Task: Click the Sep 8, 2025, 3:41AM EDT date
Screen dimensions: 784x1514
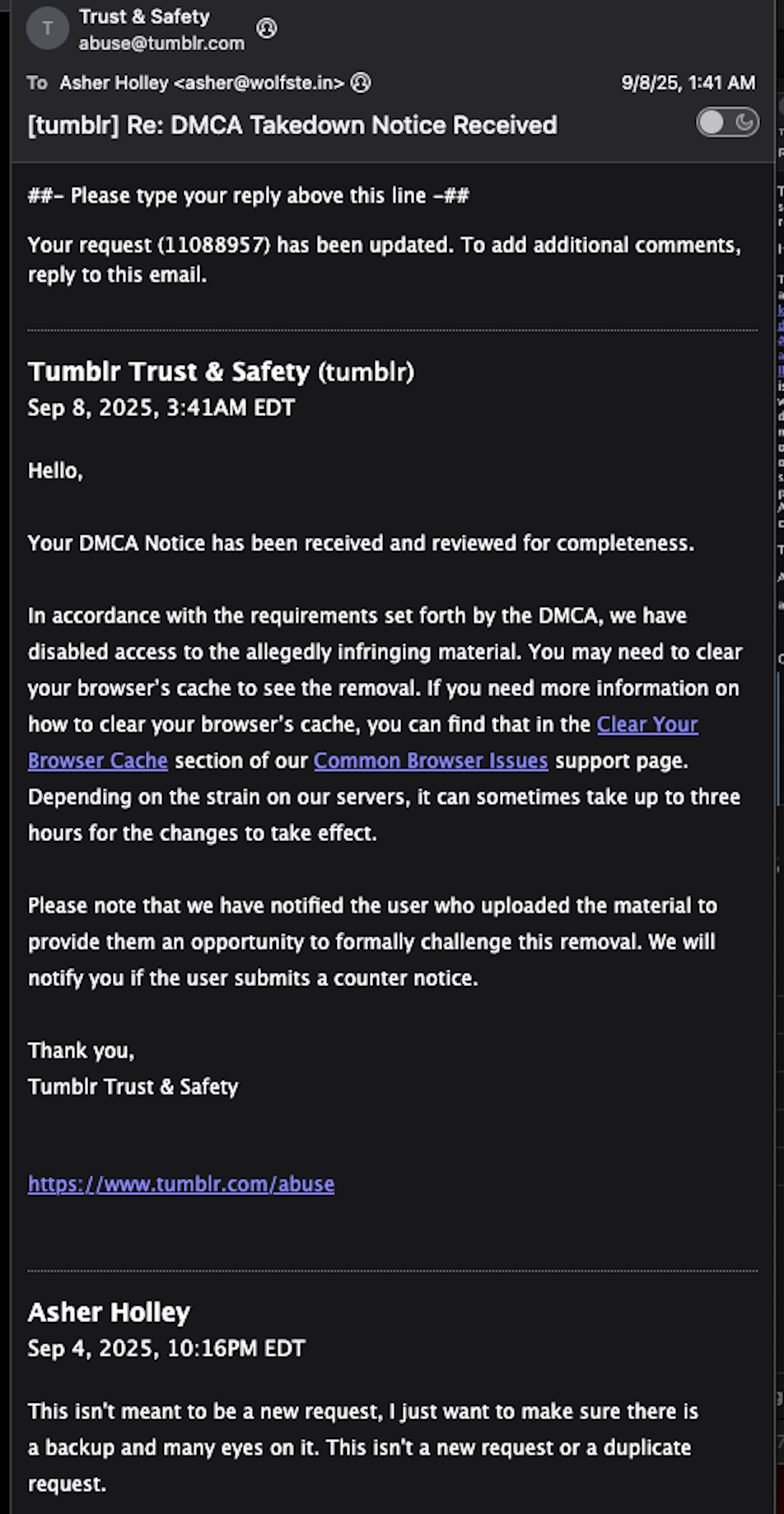Action: [x=161, y=408]
